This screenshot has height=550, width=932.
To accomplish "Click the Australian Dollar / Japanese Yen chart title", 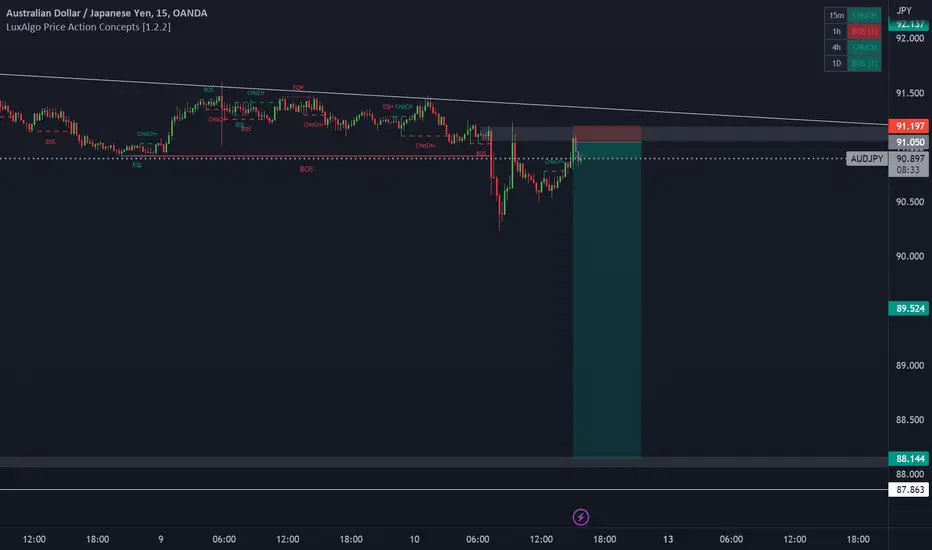I will click(106, 12).
